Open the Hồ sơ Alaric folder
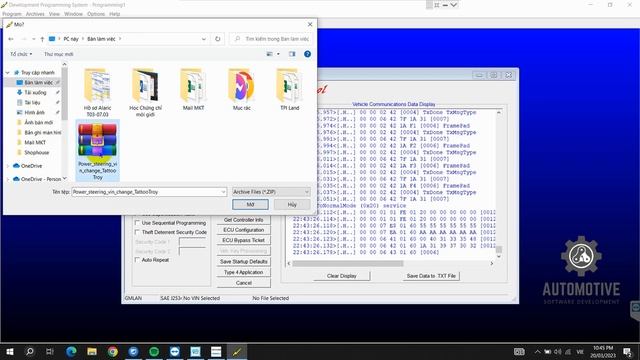This screenshot has height=360, width=640. point(97,93)
